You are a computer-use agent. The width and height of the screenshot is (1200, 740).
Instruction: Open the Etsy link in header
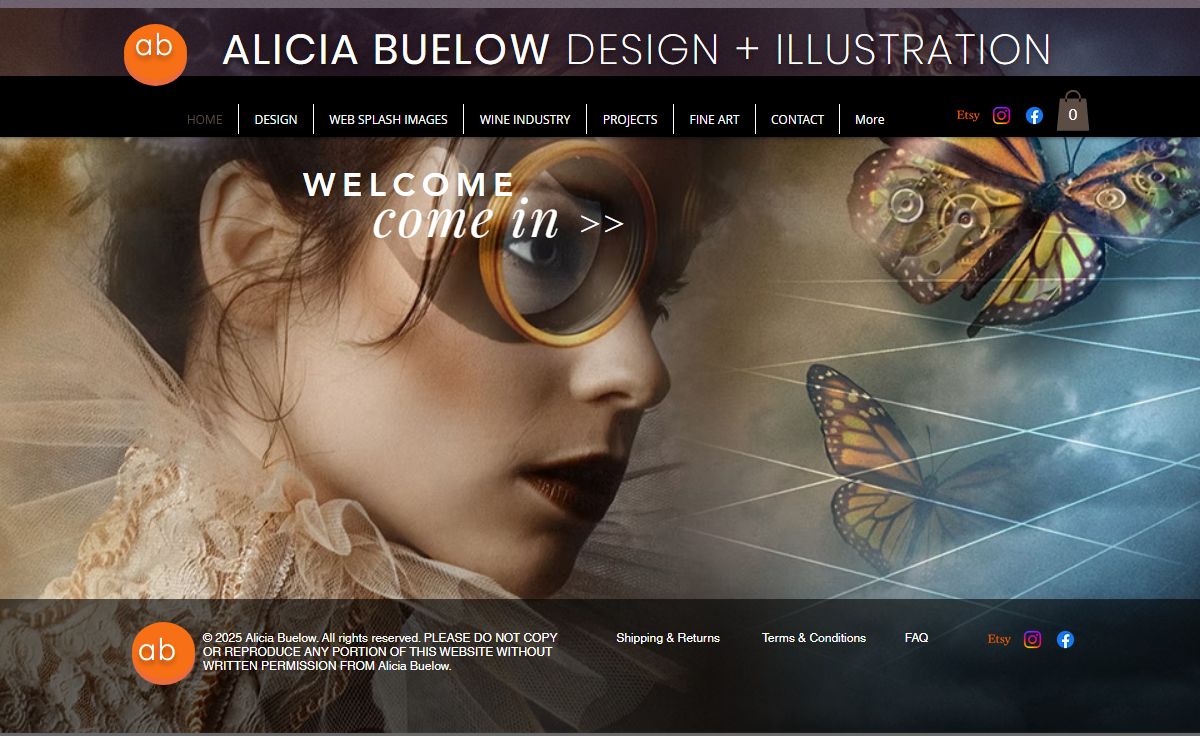[x=968, y=115]
